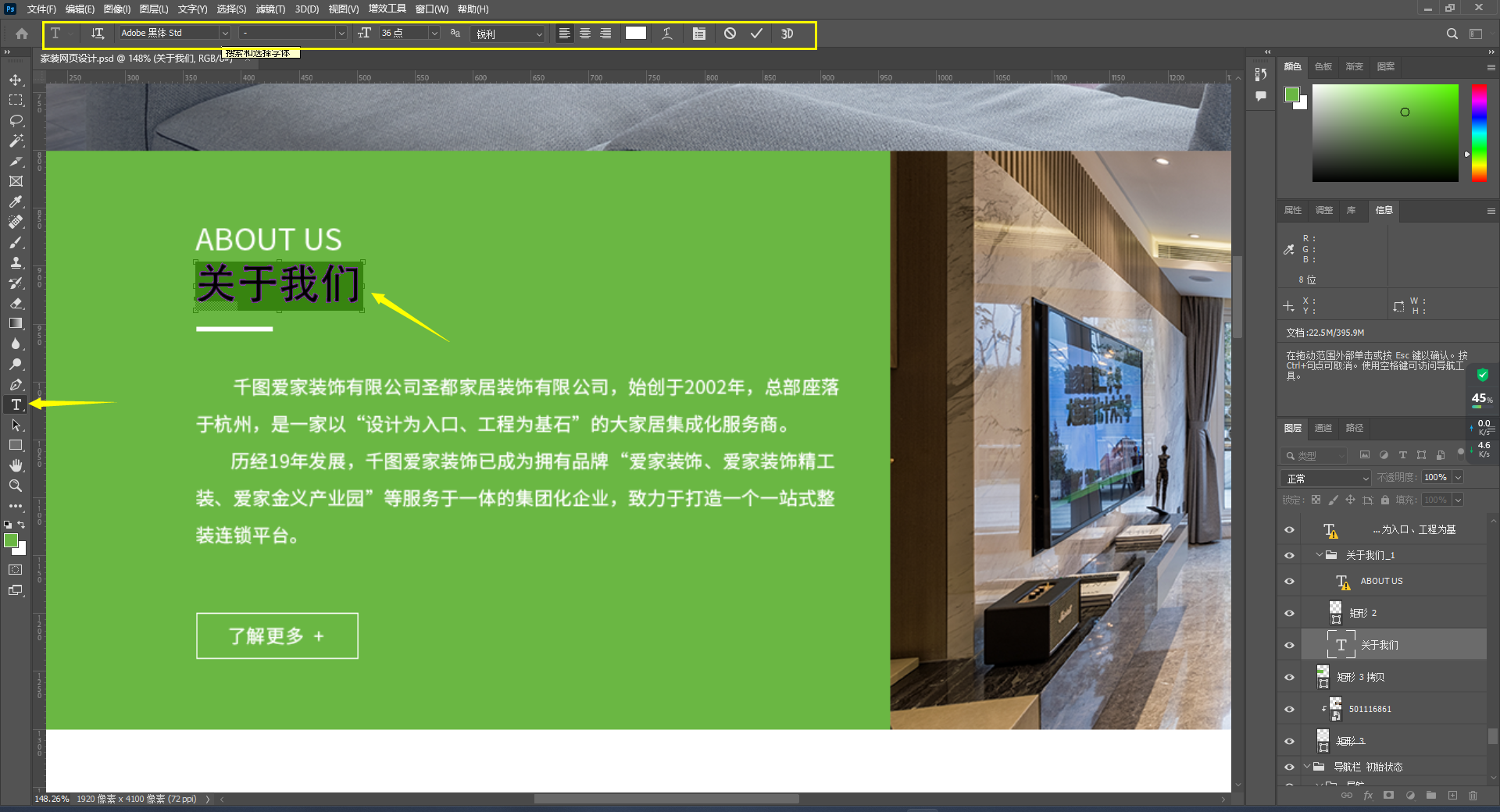Viewport: 1500px width, 812px height.
Task: Select the Eyedropper tool
Action: 16,201
